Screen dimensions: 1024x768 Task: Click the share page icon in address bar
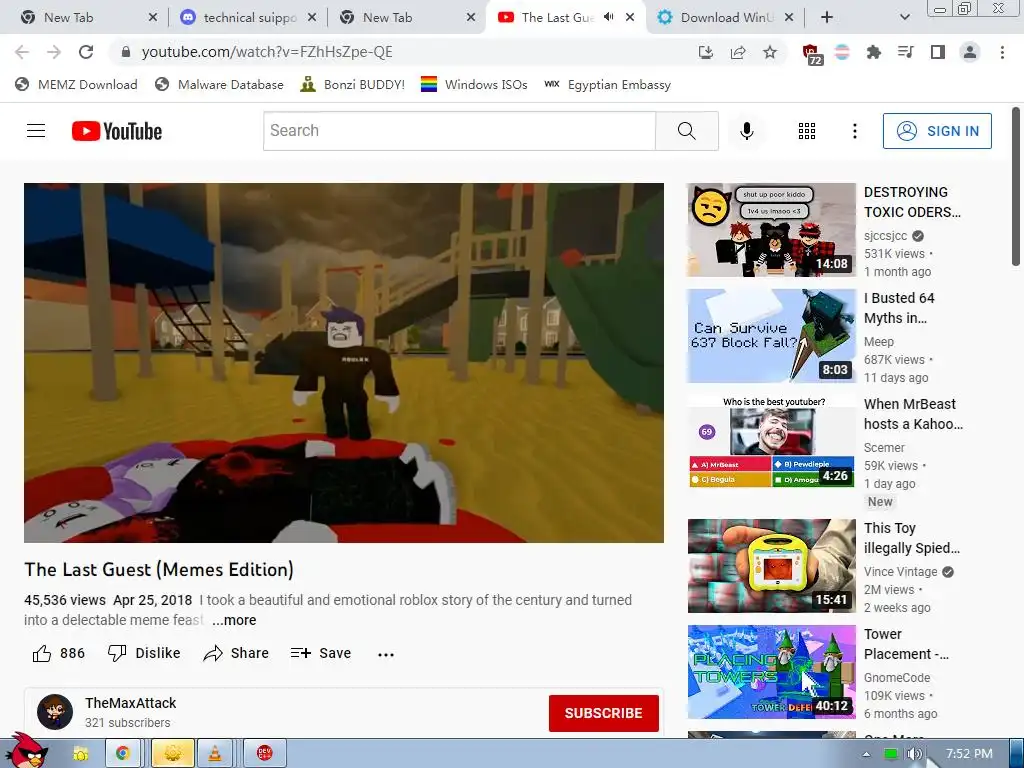[x=738, y=52]
